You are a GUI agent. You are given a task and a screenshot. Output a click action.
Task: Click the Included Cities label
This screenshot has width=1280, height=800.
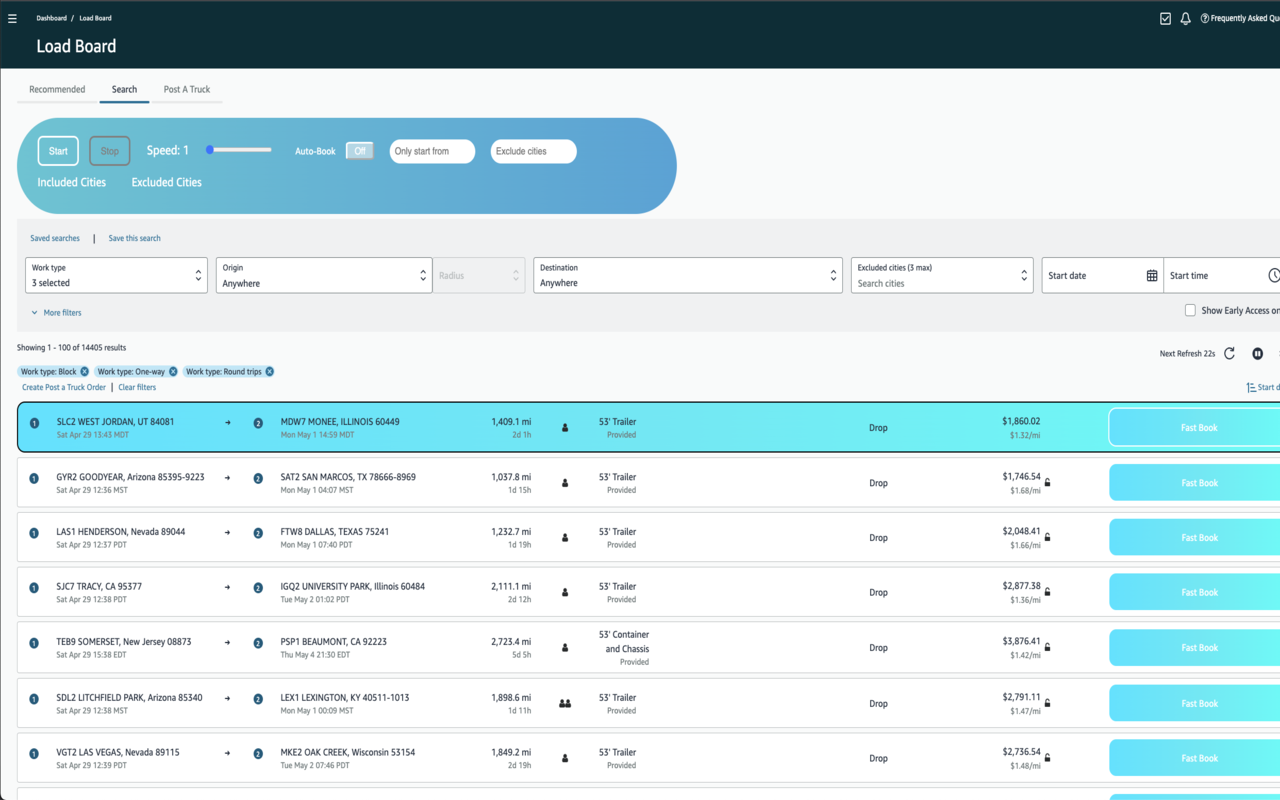tap(72, 182)
